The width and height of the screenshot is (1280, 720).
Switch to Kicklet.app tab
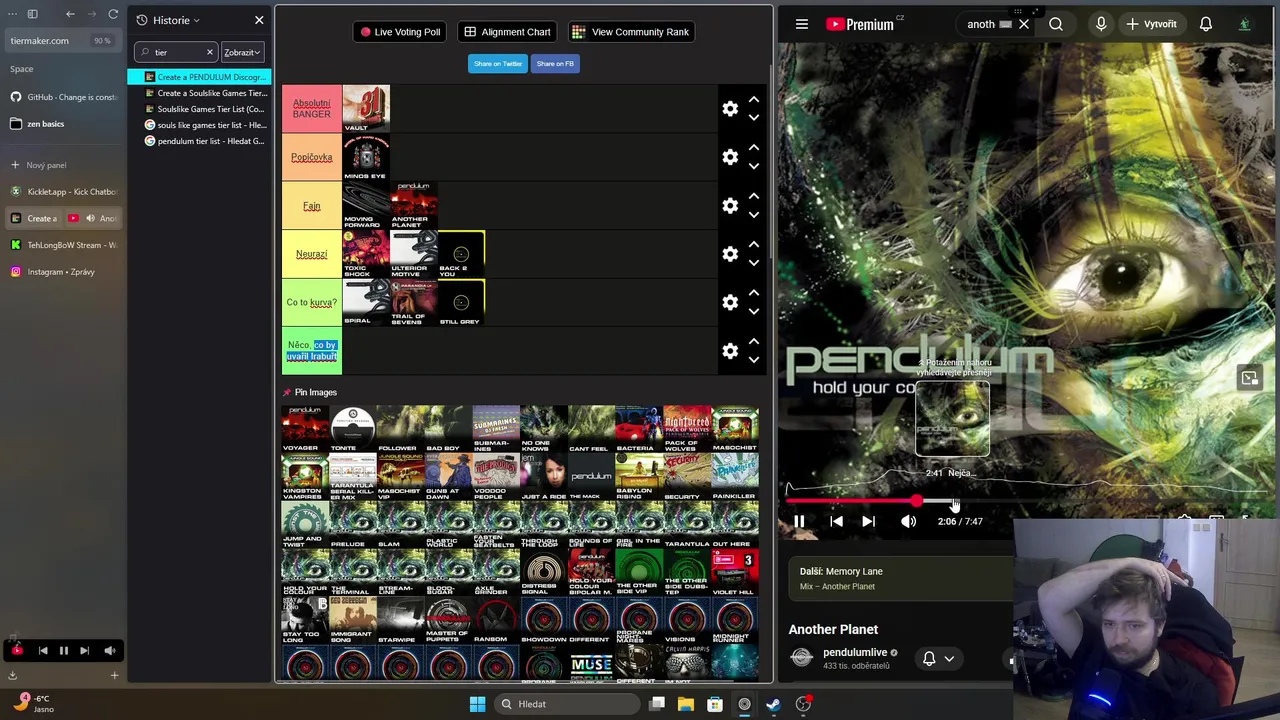[x=63, y=191]
